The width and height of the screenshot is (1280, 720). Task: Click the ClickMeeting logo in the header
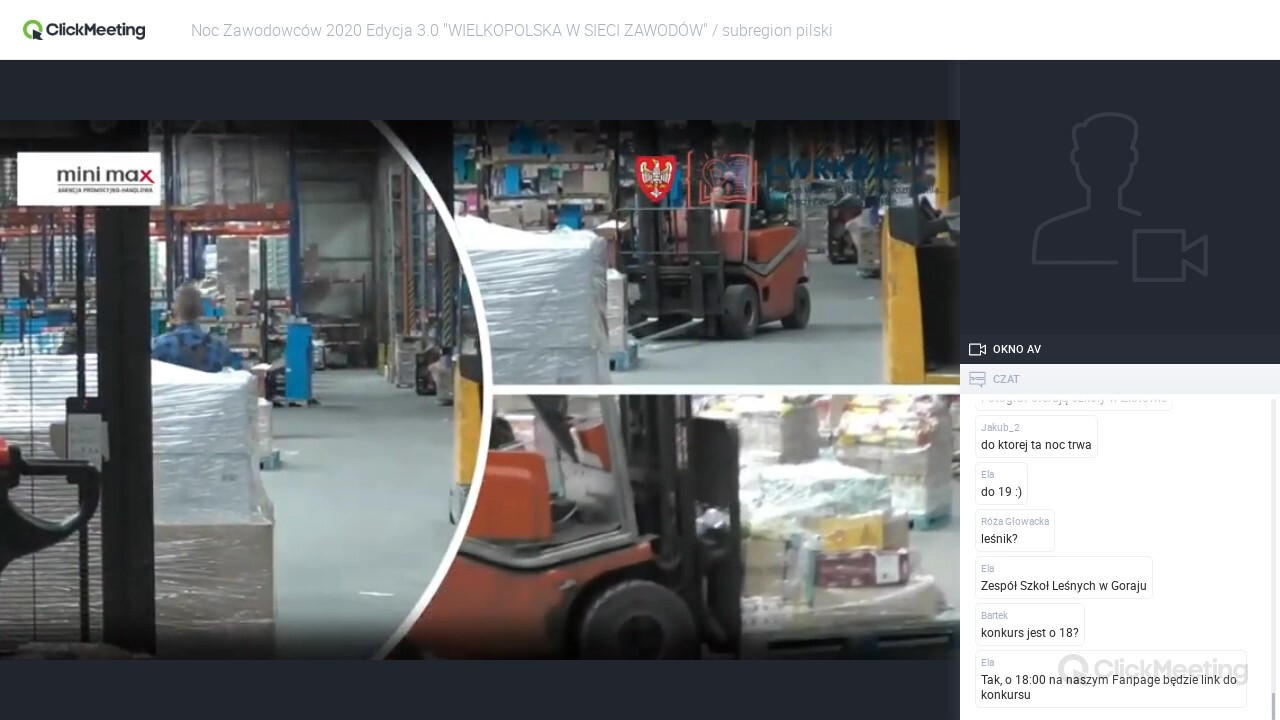pyautogui.click(x=84, y=30)
